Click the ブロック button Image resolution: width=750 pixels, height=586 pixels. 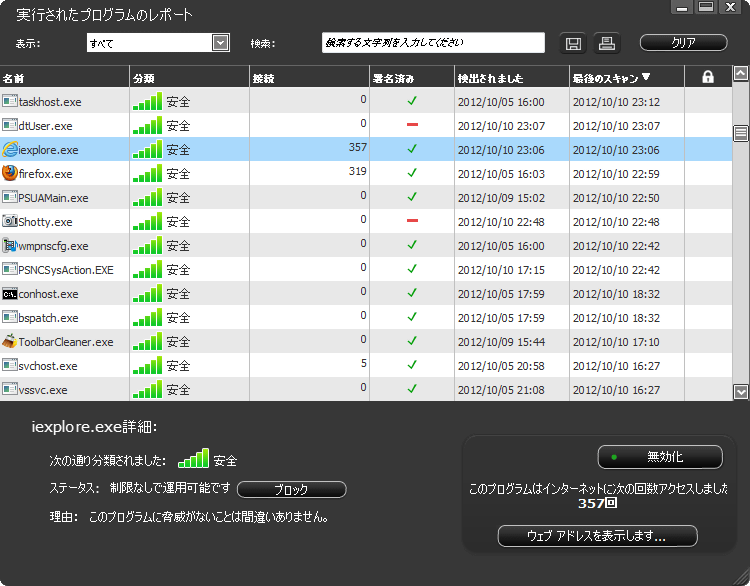(x=291, y=489)
